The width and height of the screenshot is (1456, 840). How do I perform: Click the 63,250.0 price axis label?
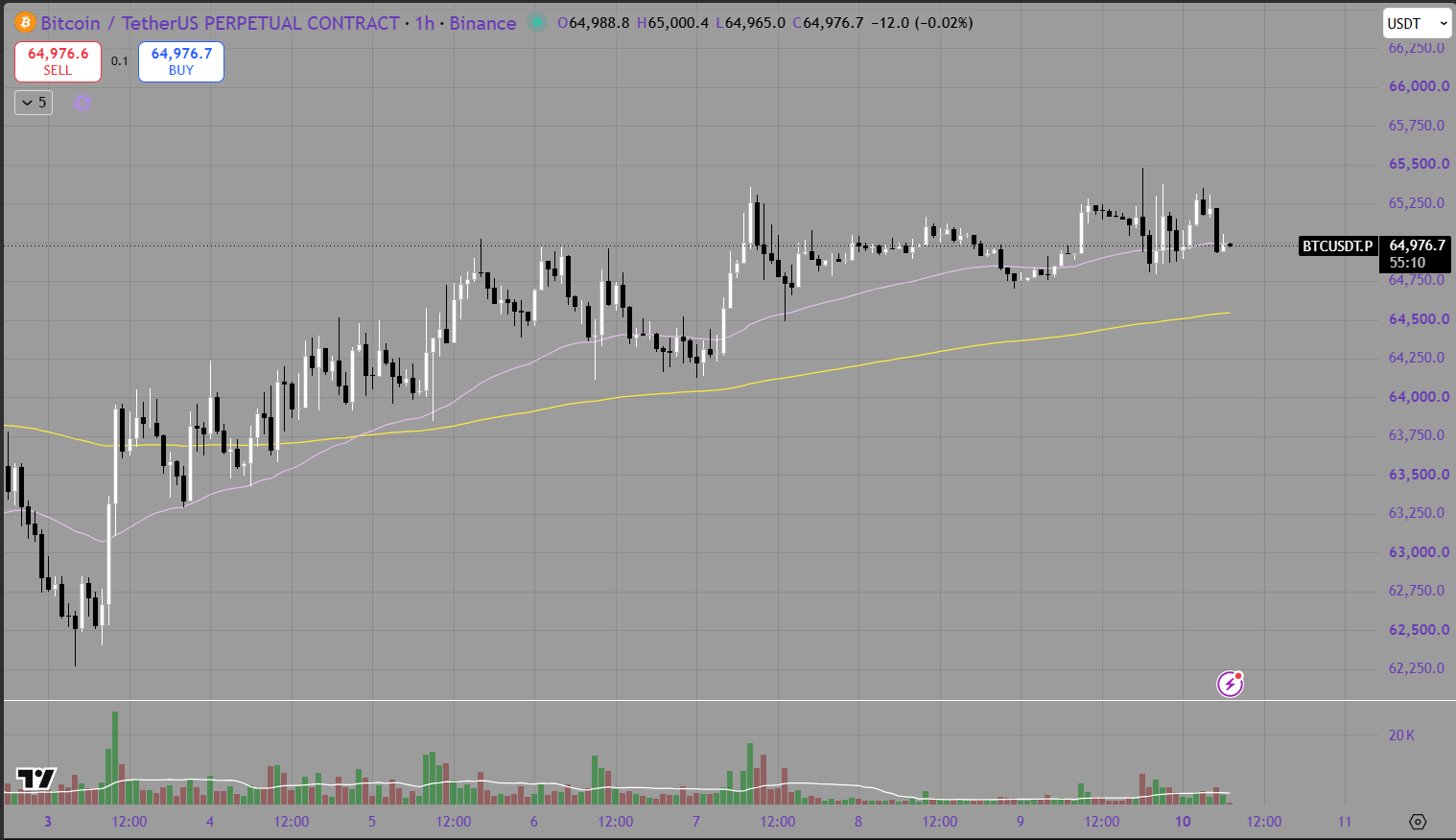point(1417,513)
